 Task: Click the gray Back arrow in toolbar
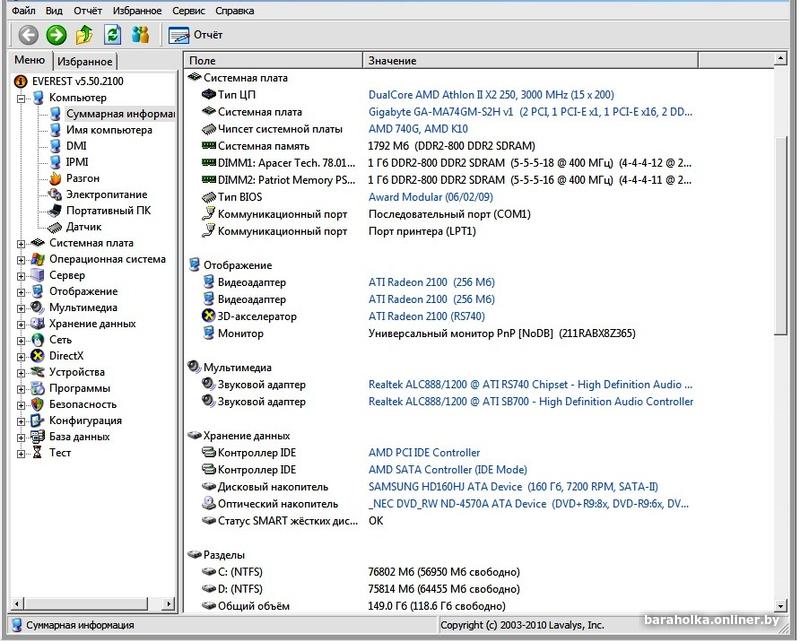point(28,35)
